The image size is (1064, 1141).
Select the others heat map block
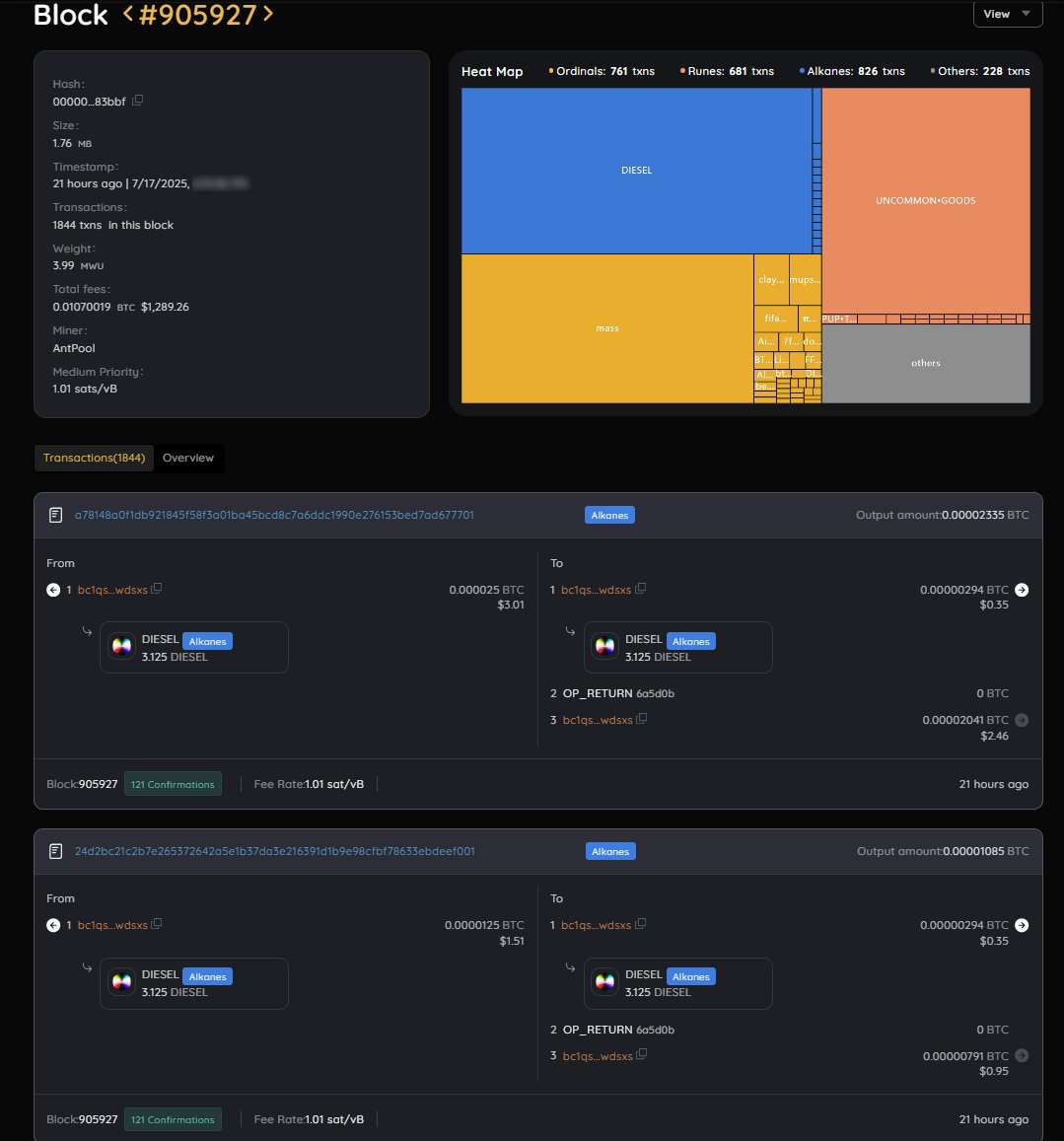coord(926,363)
